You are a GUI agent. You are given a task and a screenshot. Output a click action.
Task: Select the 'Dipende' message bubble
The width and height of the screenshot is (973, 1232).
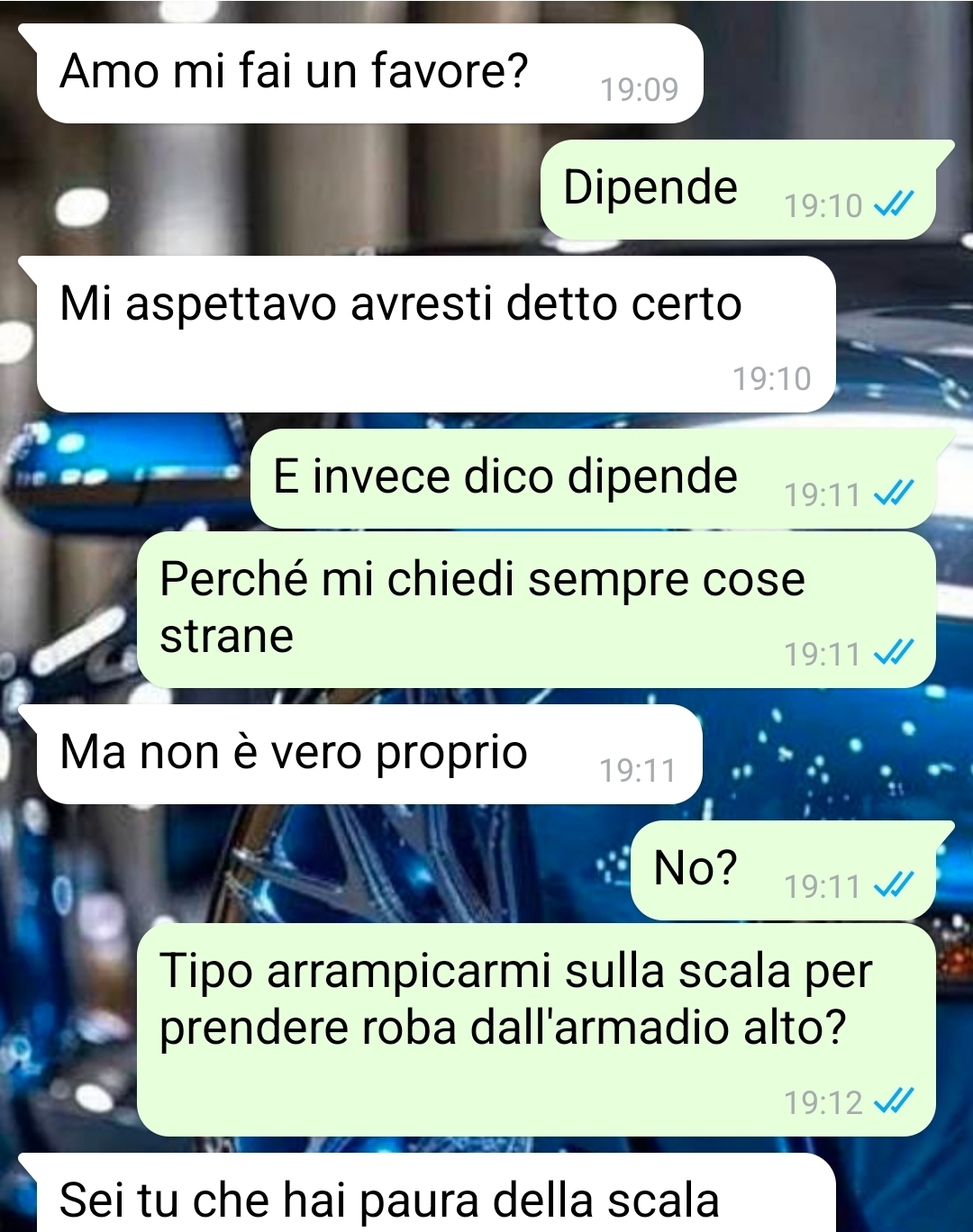738,189
